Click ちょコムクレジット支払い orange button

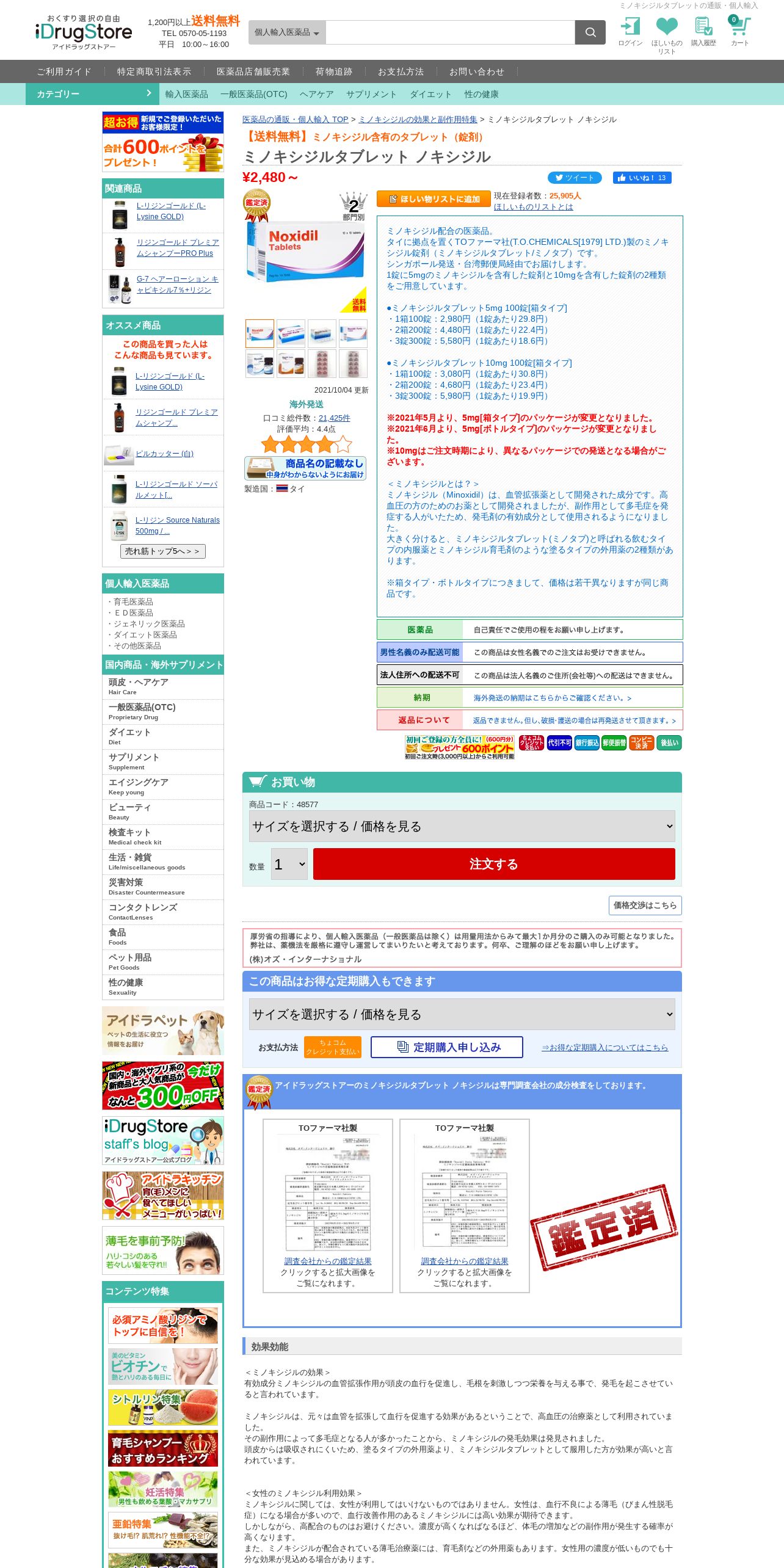[333, 1047]
